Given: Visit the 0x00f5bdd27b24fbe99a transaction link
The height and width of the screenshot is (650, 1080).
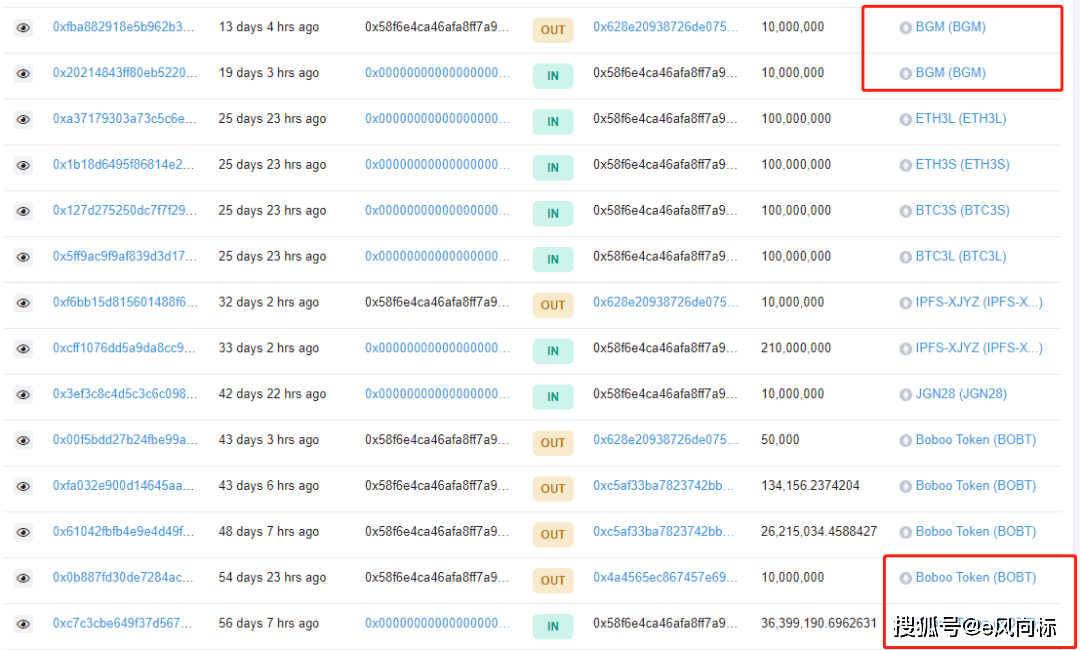Looking at the screenshot, I should (125, 439).
